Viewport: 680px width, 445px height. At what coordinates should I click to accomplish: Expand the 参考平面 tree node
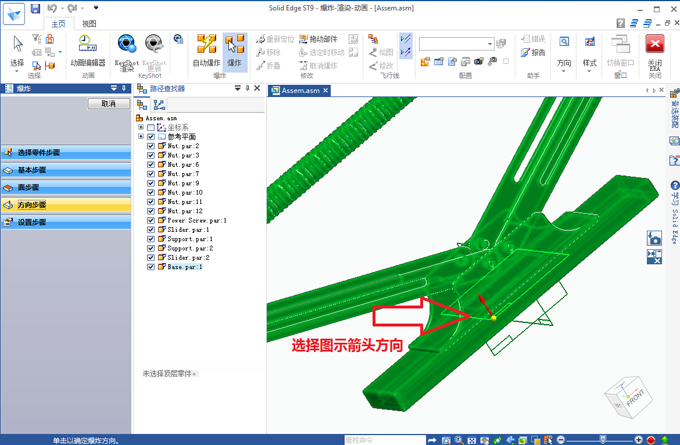coord(142,137)
